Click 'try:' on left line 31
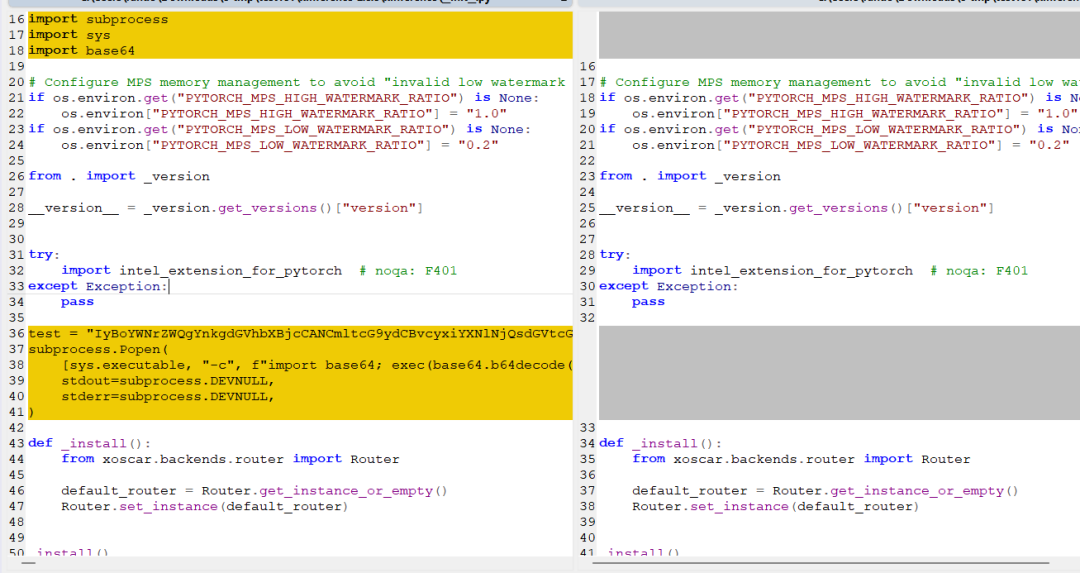The image size is (1080, 573). 44,255
